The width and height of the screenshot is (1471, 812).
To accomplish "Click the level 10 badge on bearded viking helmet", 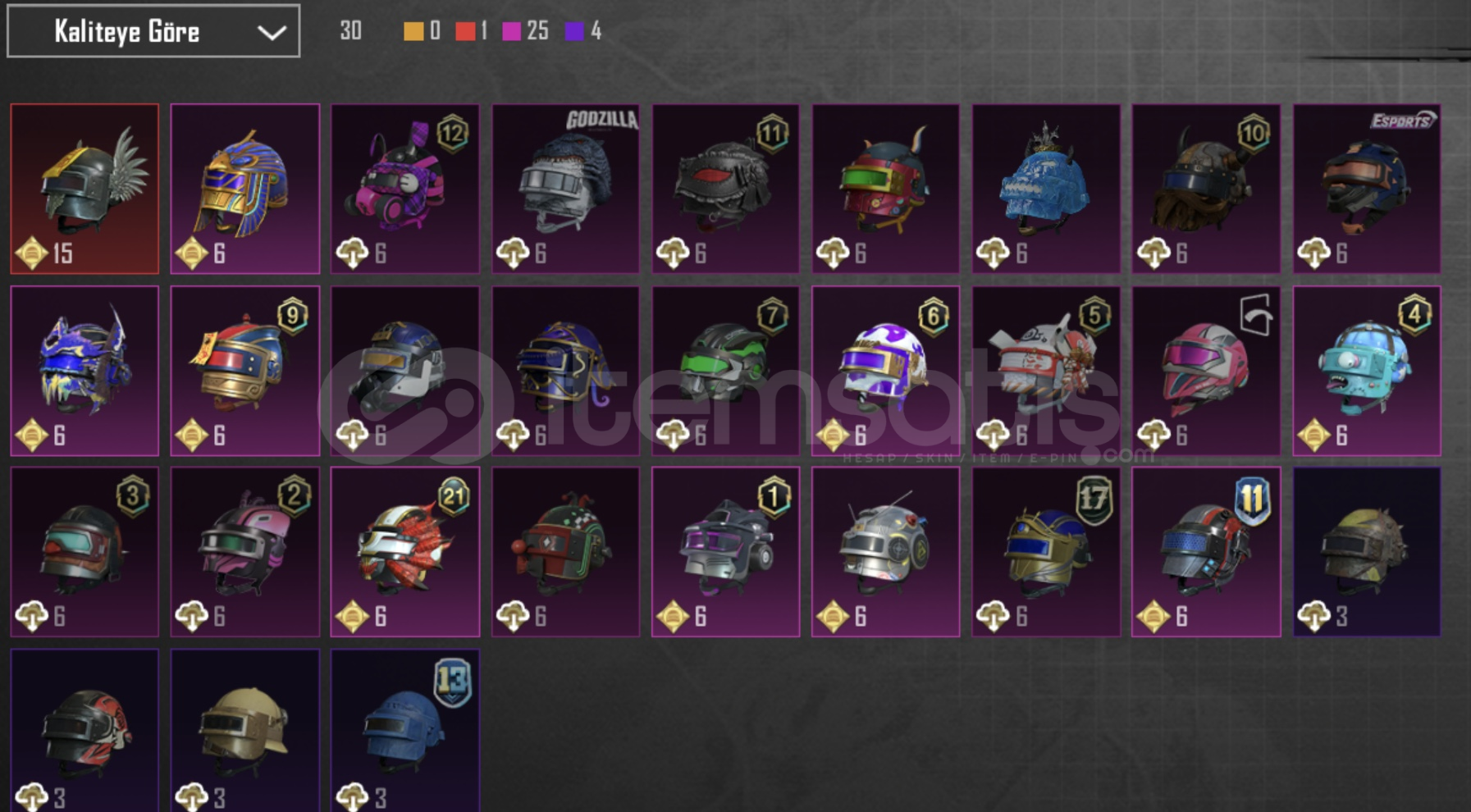I will click(x=1253, y=133).
